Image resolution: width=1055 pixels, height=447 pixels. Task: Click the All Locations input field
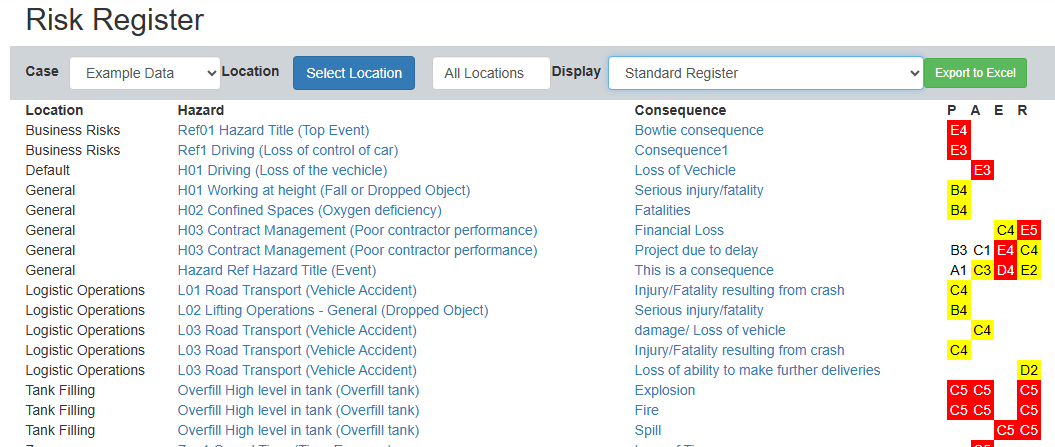pyautogui.click(x=491, y=73)
